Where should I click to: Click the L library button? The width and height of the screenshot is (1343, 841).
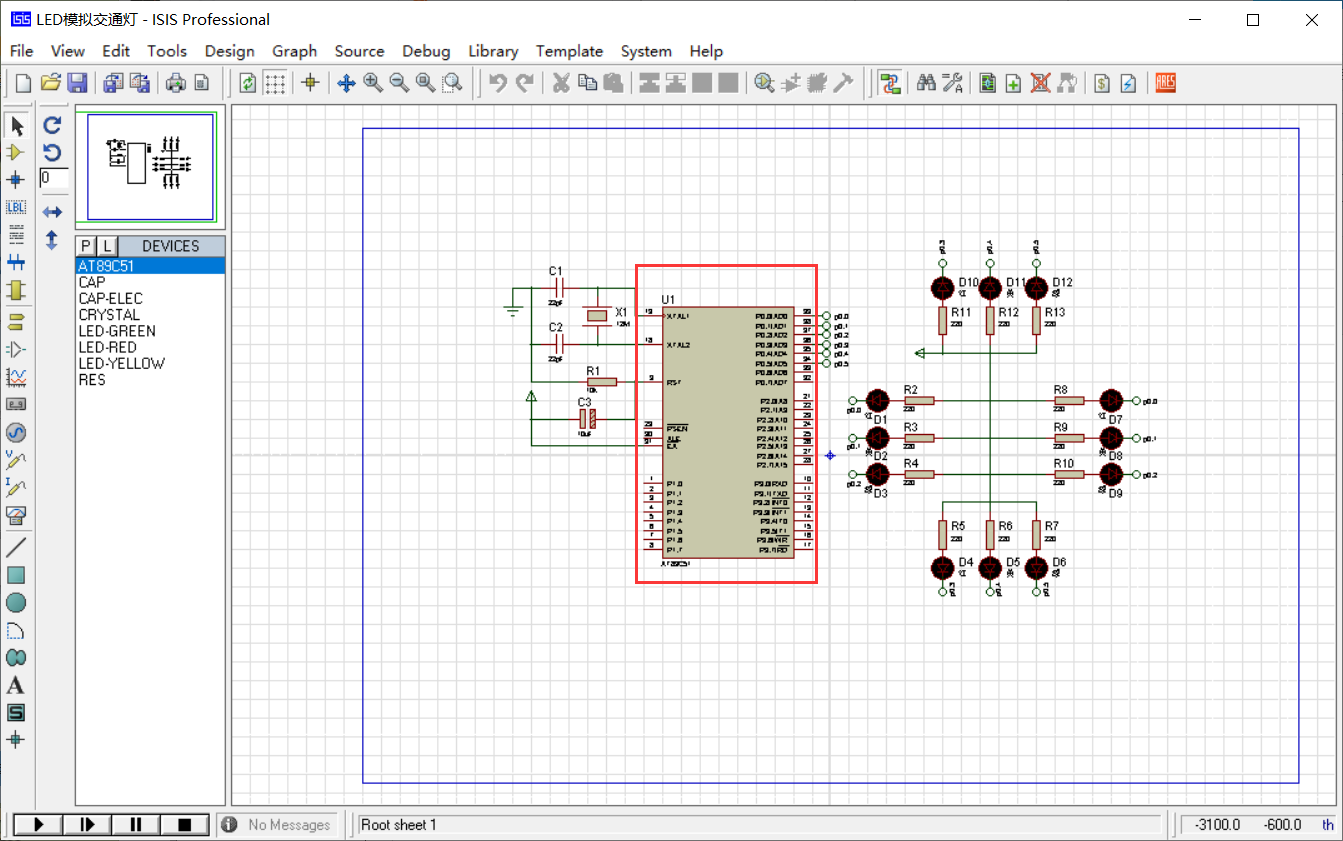click(x=107, y=246)
